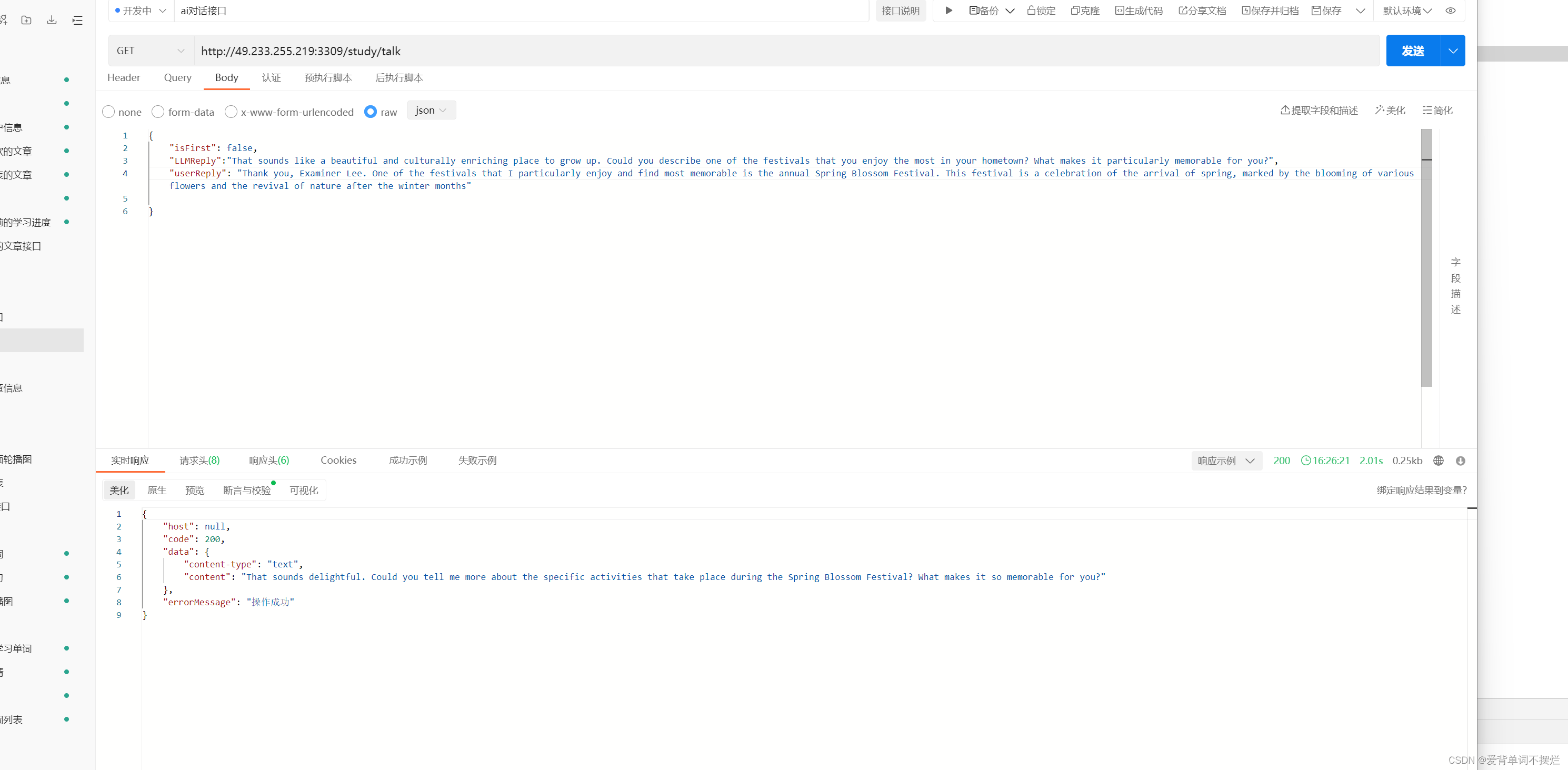Expand the arrow next to the Send button

tap(1453, 51)
